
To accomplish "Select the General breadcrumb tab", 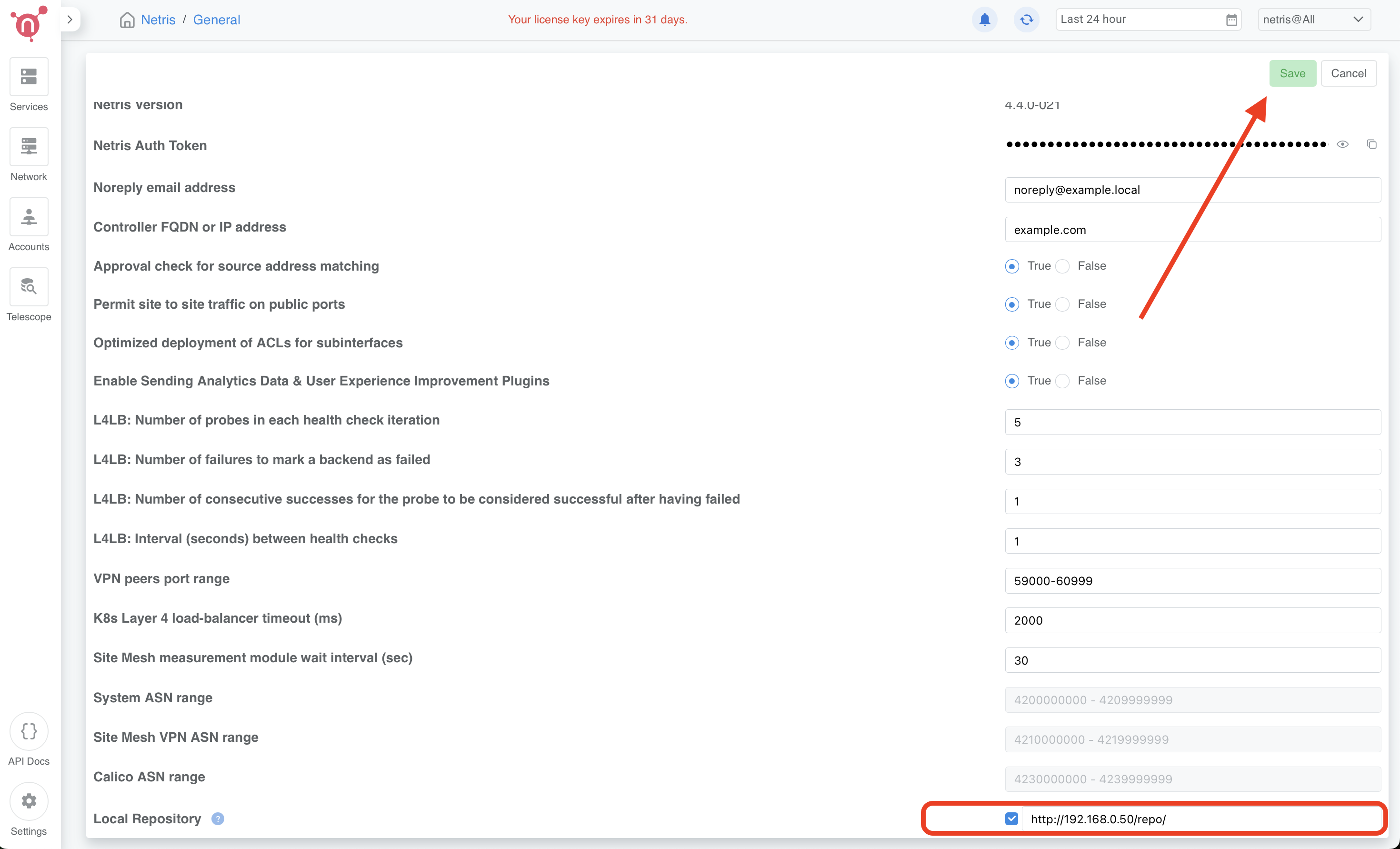I will [217, 20].
